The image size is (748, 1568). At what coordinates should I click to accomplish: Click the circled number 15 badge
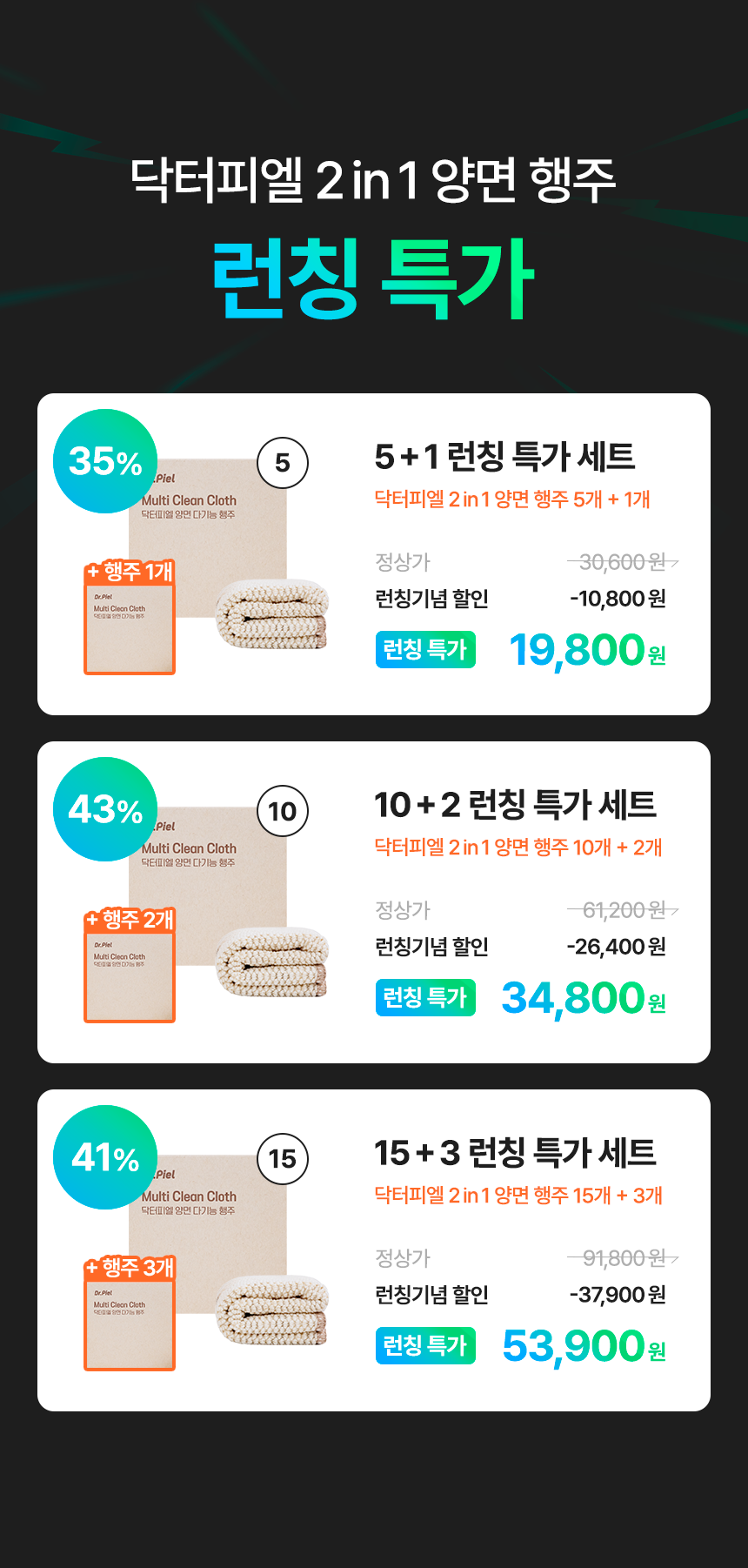[x=283, y=1159]
